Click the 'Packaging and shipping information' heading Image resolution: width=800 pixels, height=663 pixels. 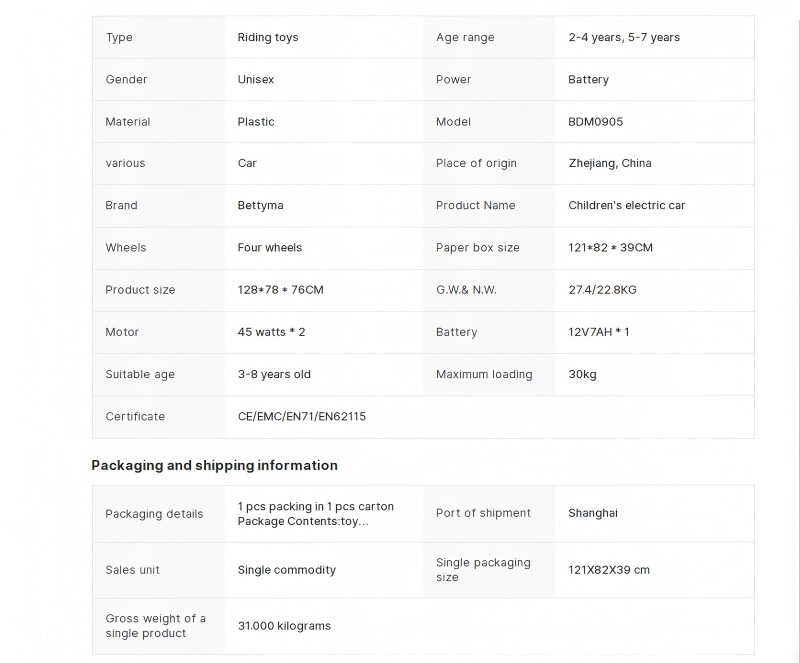coord(214,465)
